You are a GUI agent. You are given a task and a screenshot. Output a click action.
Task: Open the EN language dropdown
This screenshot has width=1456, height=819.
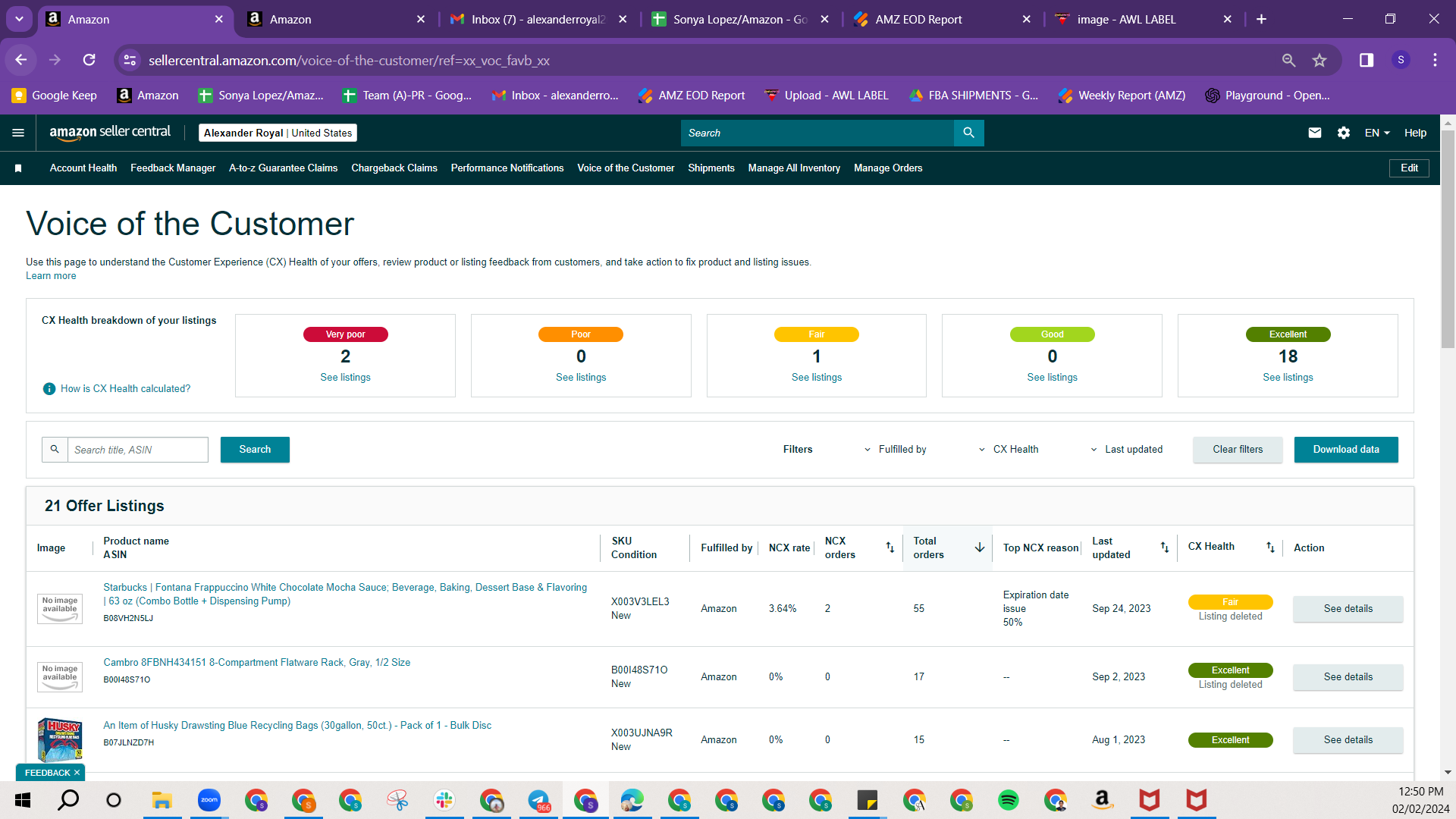(x=1377, y=133)
